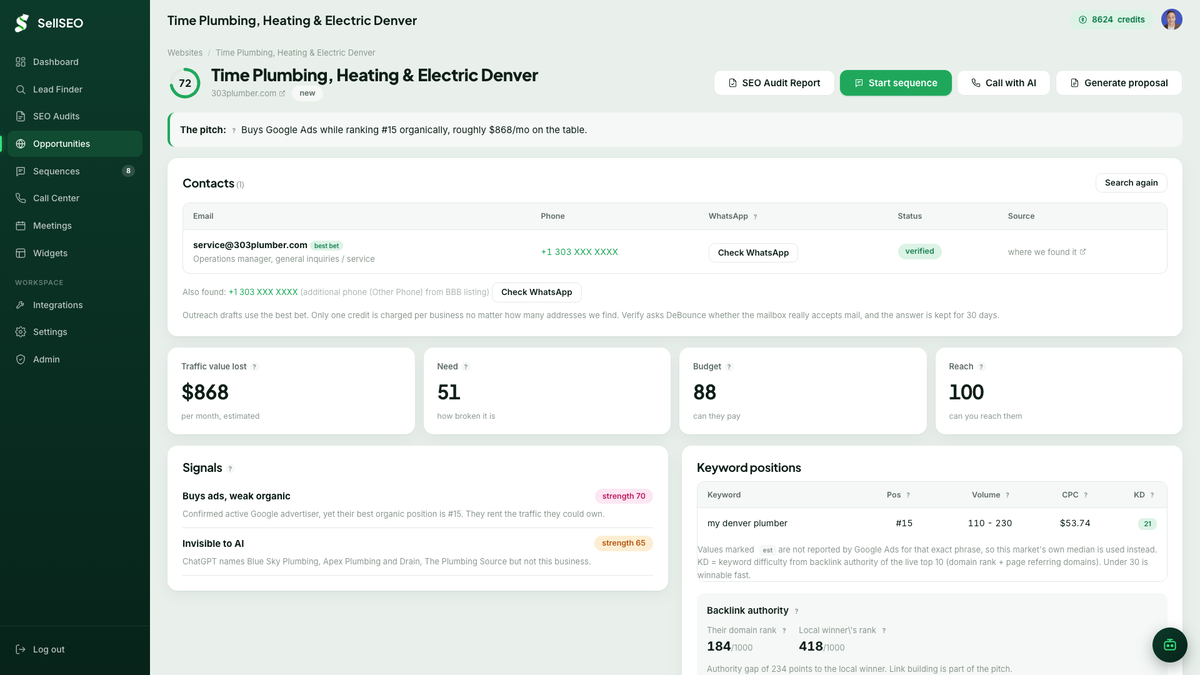1200x675 pixels.
Task: Go to Lead Finder
Action: [75, 89]
